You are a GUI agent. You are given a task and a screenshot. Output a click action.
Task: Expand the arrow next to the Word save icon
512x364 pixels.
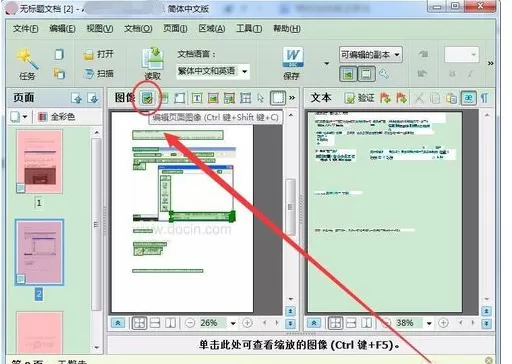point(327,63)
